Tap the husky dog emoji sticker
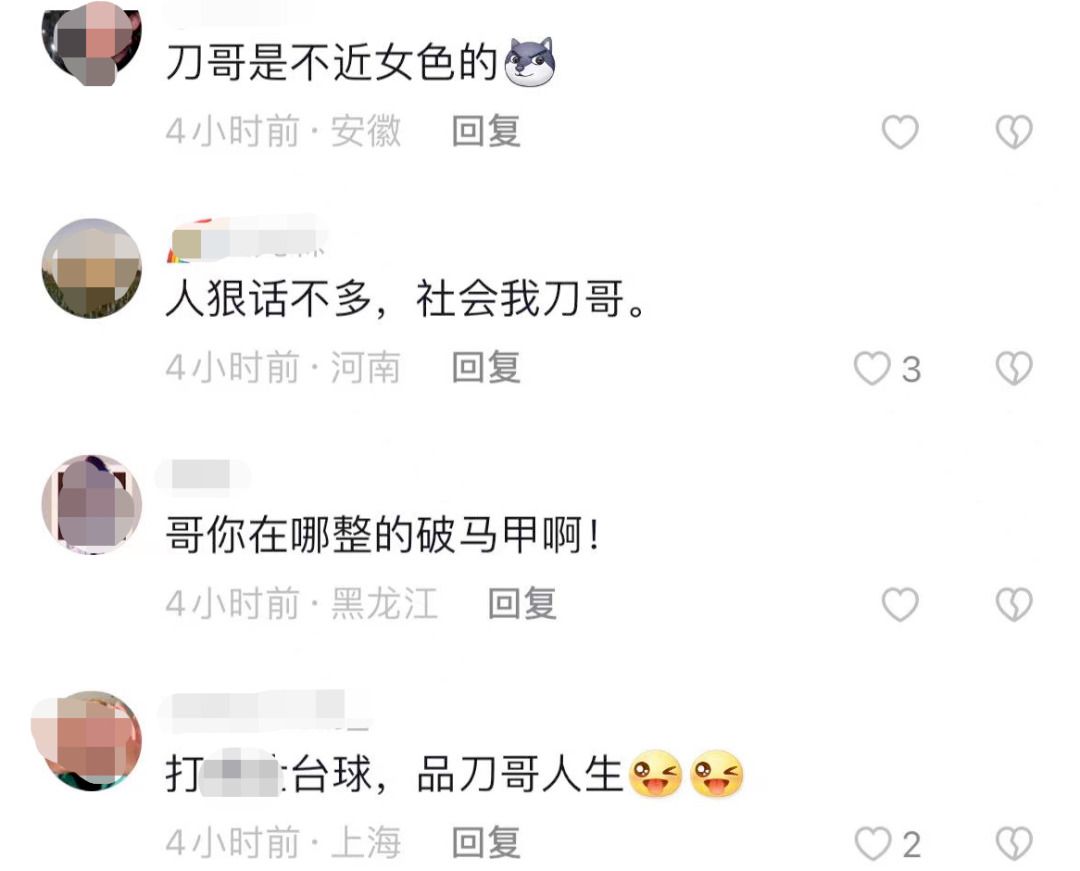1080x871 pixels. tap(530, 62)
